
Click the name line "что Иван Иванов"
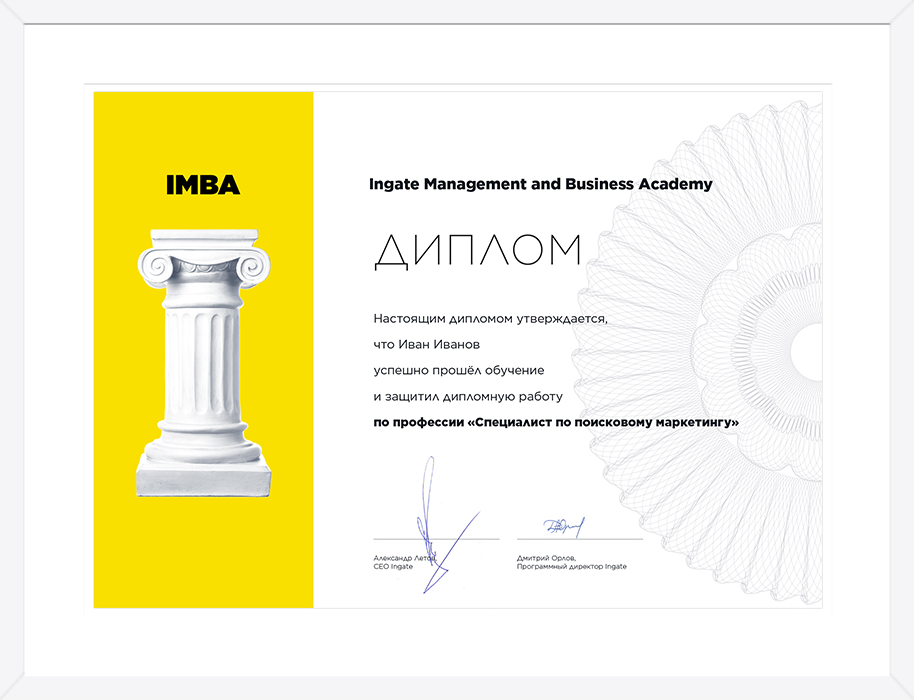(427, 344)
